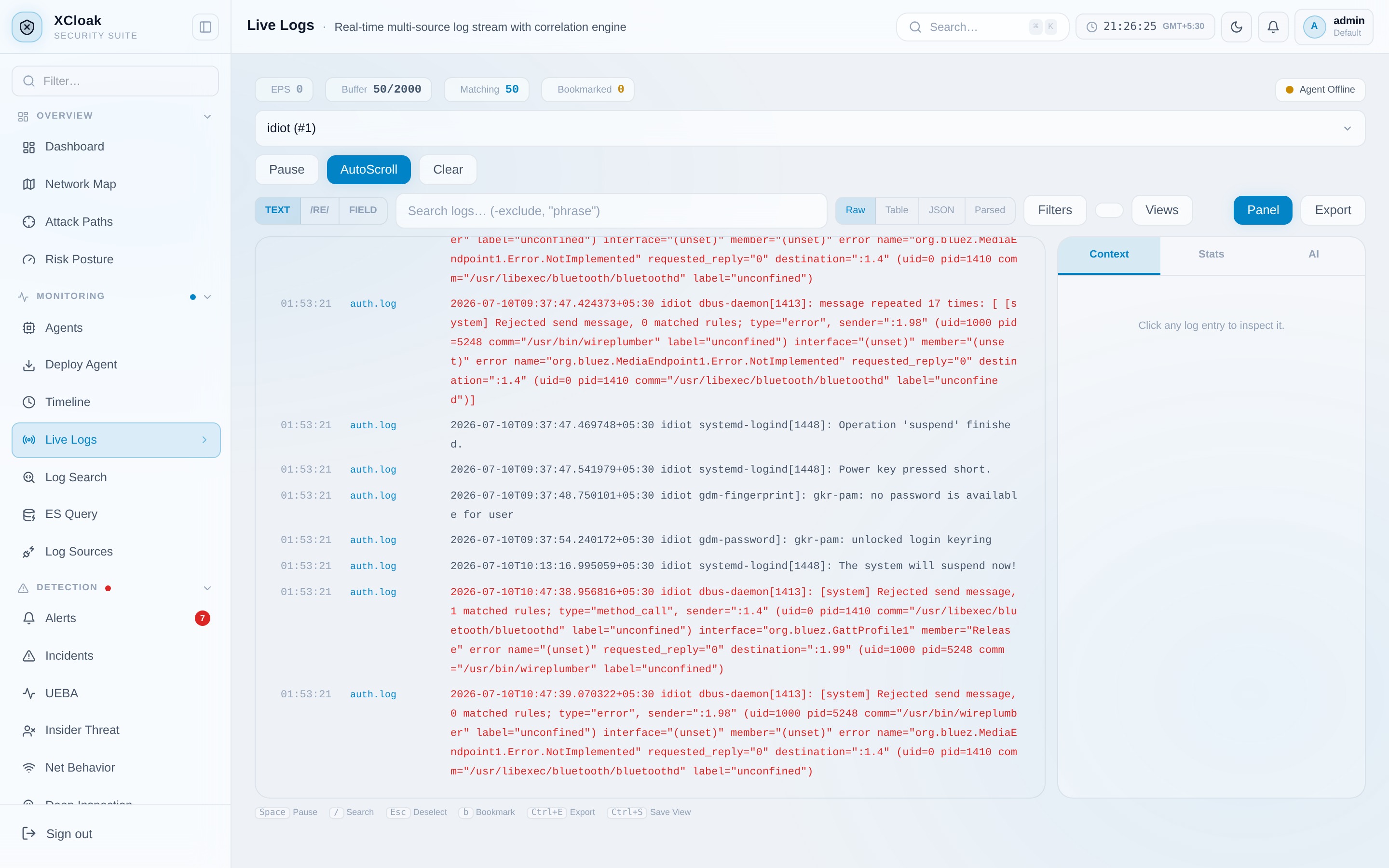The height and width of the screenshot is (868, 1389).
Task: Click the XCloak shield logo
Action: coord(27,27)
